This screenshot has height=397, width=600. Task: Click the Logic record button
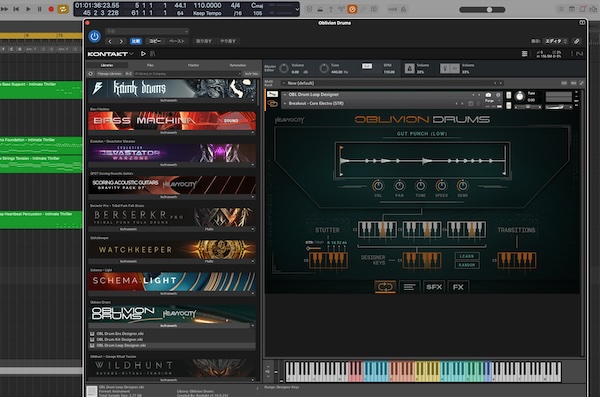point(51,9)
